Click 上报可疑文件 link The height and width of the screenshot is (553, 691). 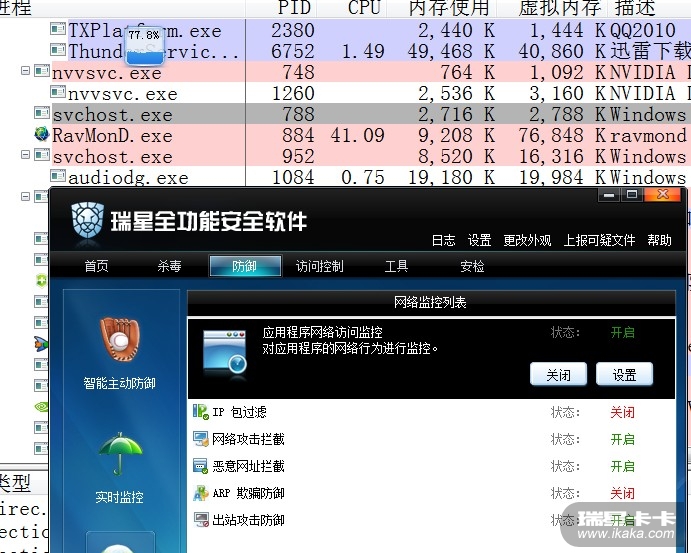point(599,240)
